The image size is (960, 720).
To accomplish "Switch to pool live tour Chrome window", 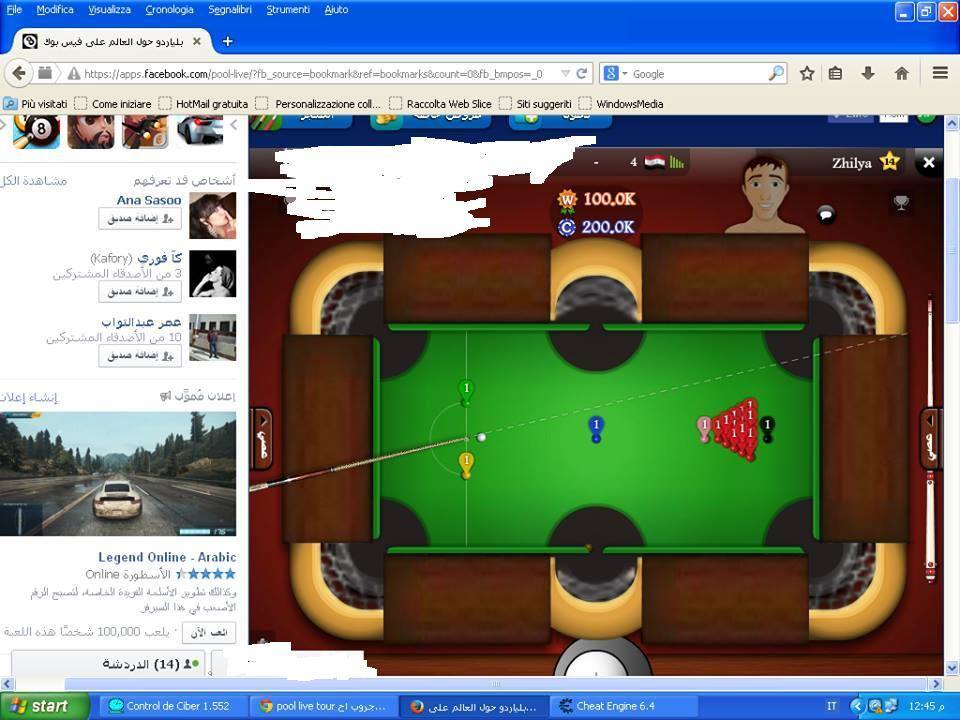I will click(x=323, y=706).
